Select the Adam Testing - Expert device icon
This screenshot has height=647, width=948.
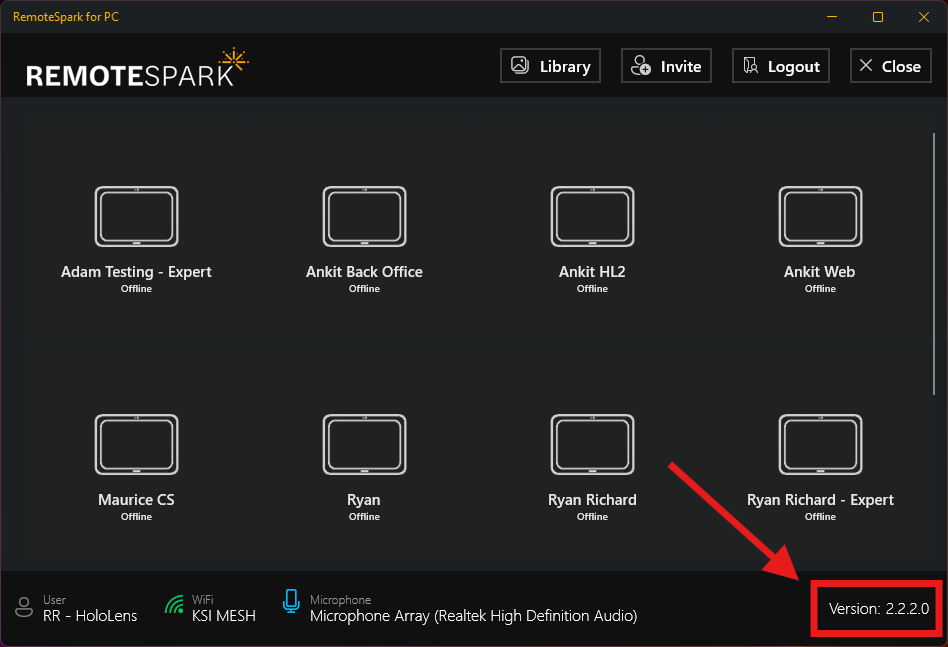(x=137, y=216)
